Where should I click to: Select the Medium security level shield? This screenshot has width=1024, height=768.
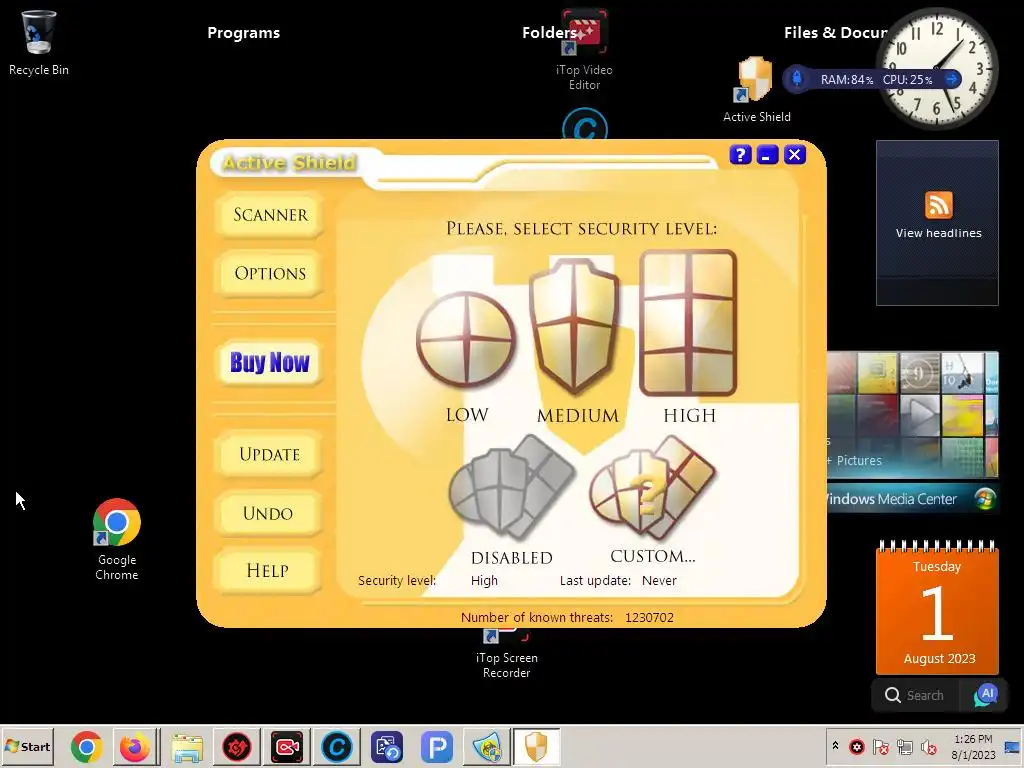pos(574,326)
